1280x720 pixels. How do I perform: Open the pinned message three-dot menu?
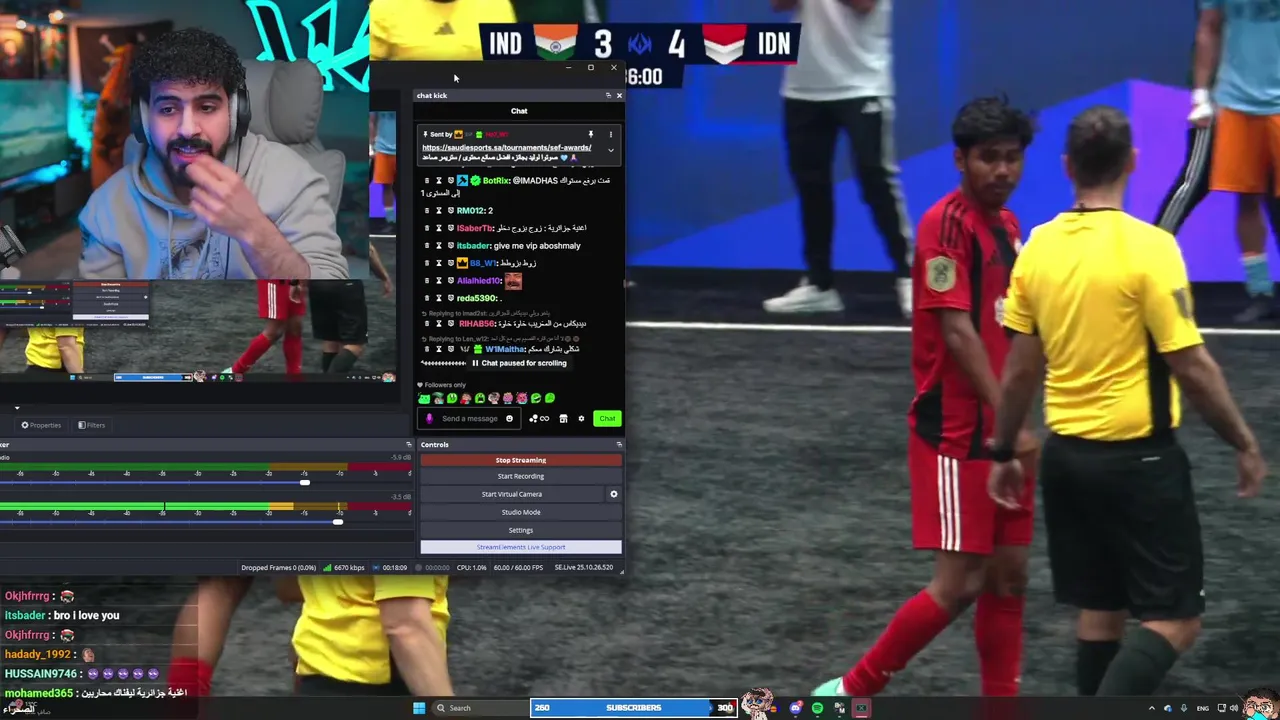610,134
